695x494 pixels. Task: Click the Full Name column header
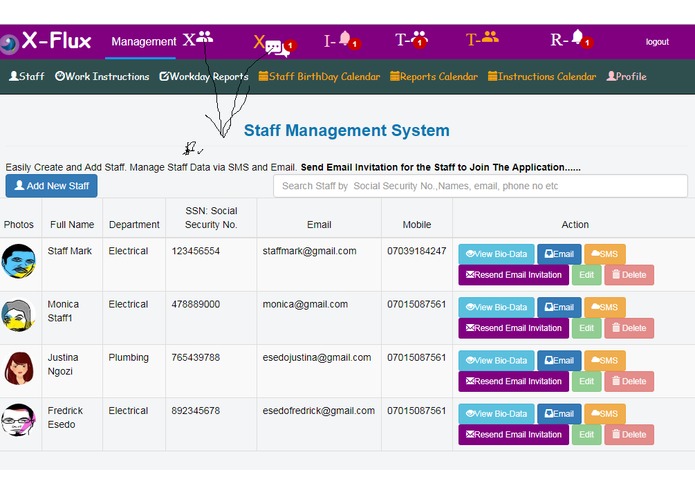72,225
